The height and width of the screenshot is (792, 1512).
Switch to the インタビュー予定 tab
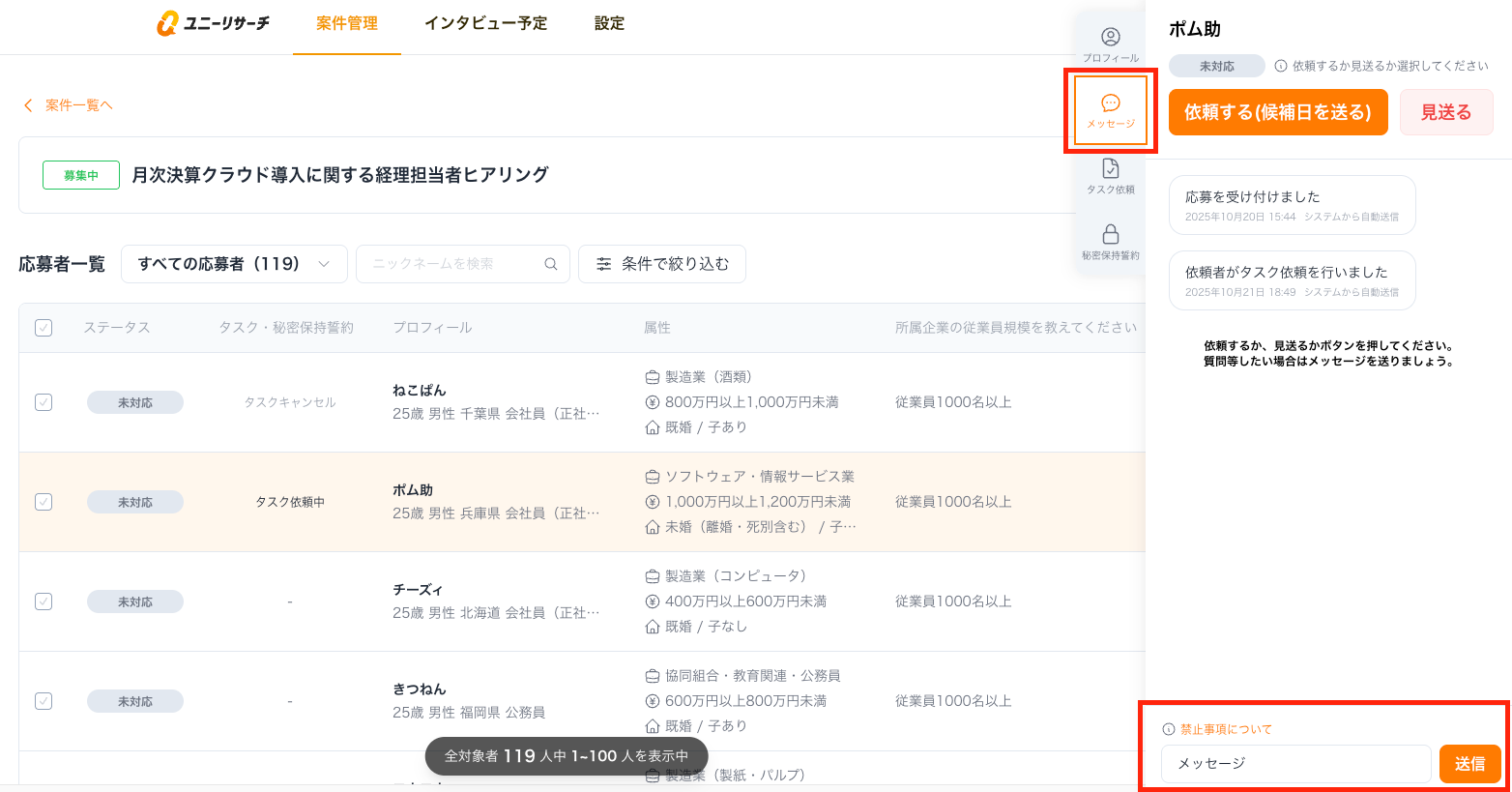tap(485, 23)
